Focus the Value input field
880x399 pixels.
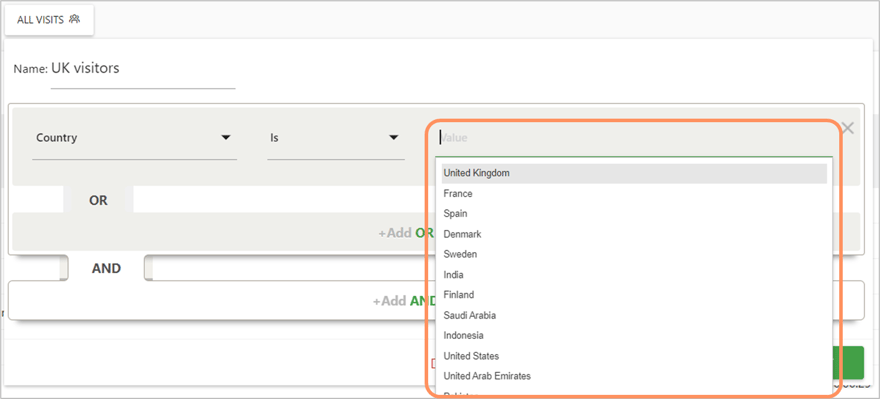(x=634, y=137)
